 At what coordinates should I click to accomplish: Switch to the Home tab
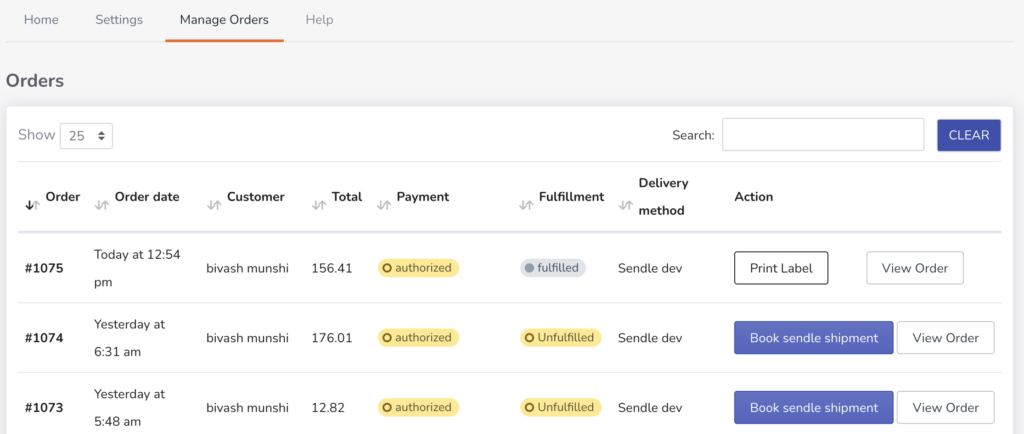[41, 20]
